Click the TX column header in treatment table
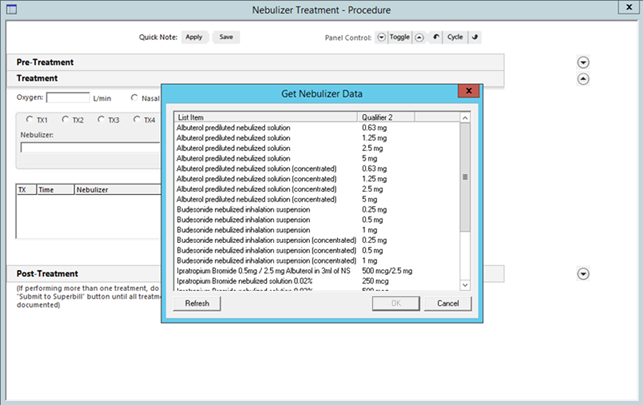Image resolution: width=643 pixels, height=405 pixels. [27, 190]
